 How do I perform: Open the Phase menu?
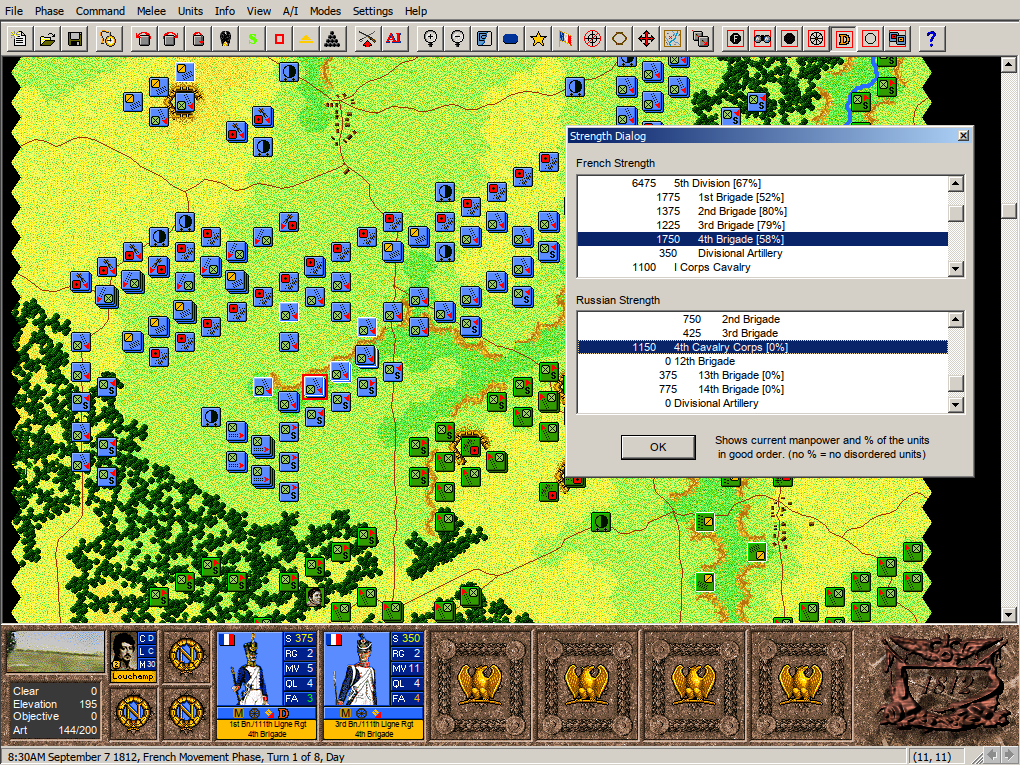[49, 11]
